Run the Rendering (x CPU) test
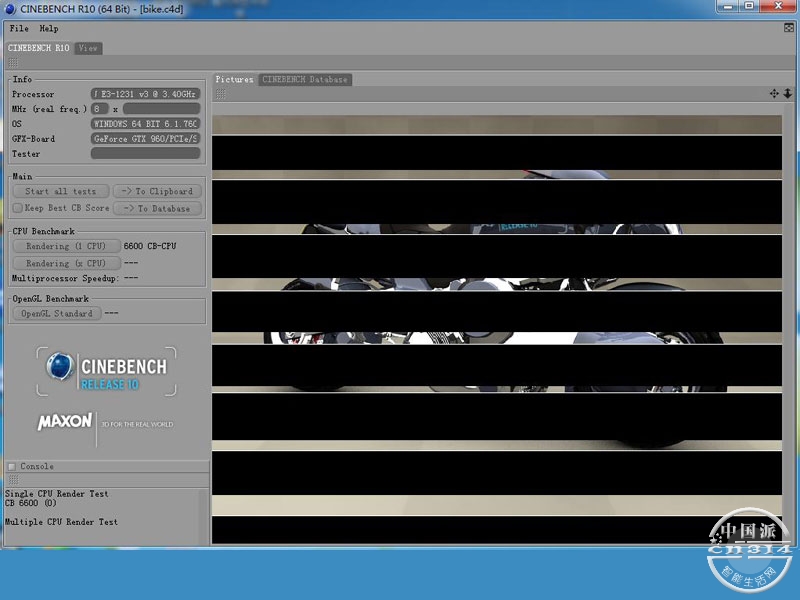This screenshot has width=800, height=600. [66, 263]
